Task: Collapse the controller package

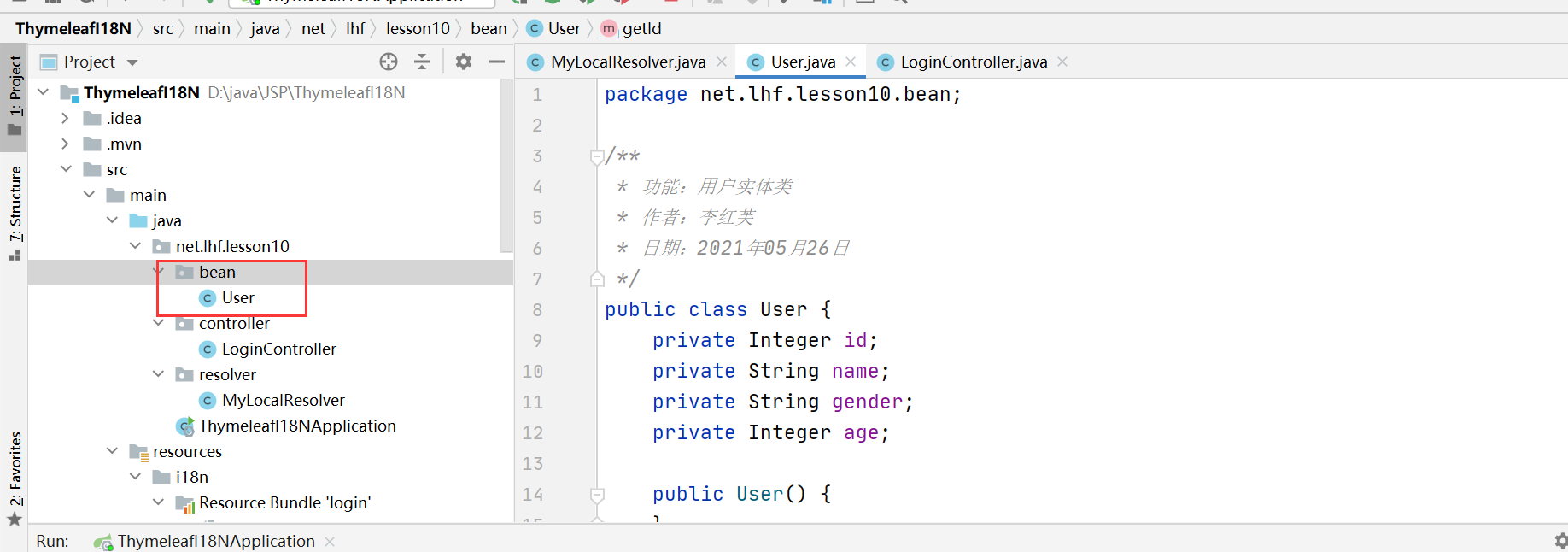Action: (x=159, y=323)
